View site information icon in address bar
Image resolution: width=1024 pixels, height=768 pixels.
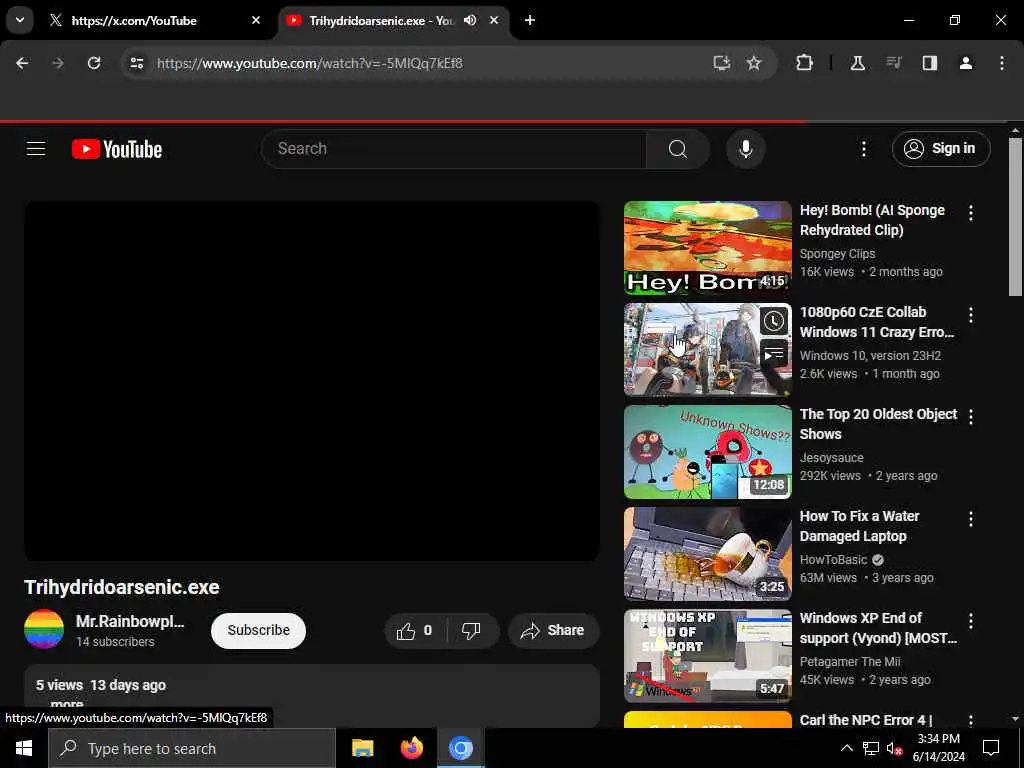pos(136,63)
